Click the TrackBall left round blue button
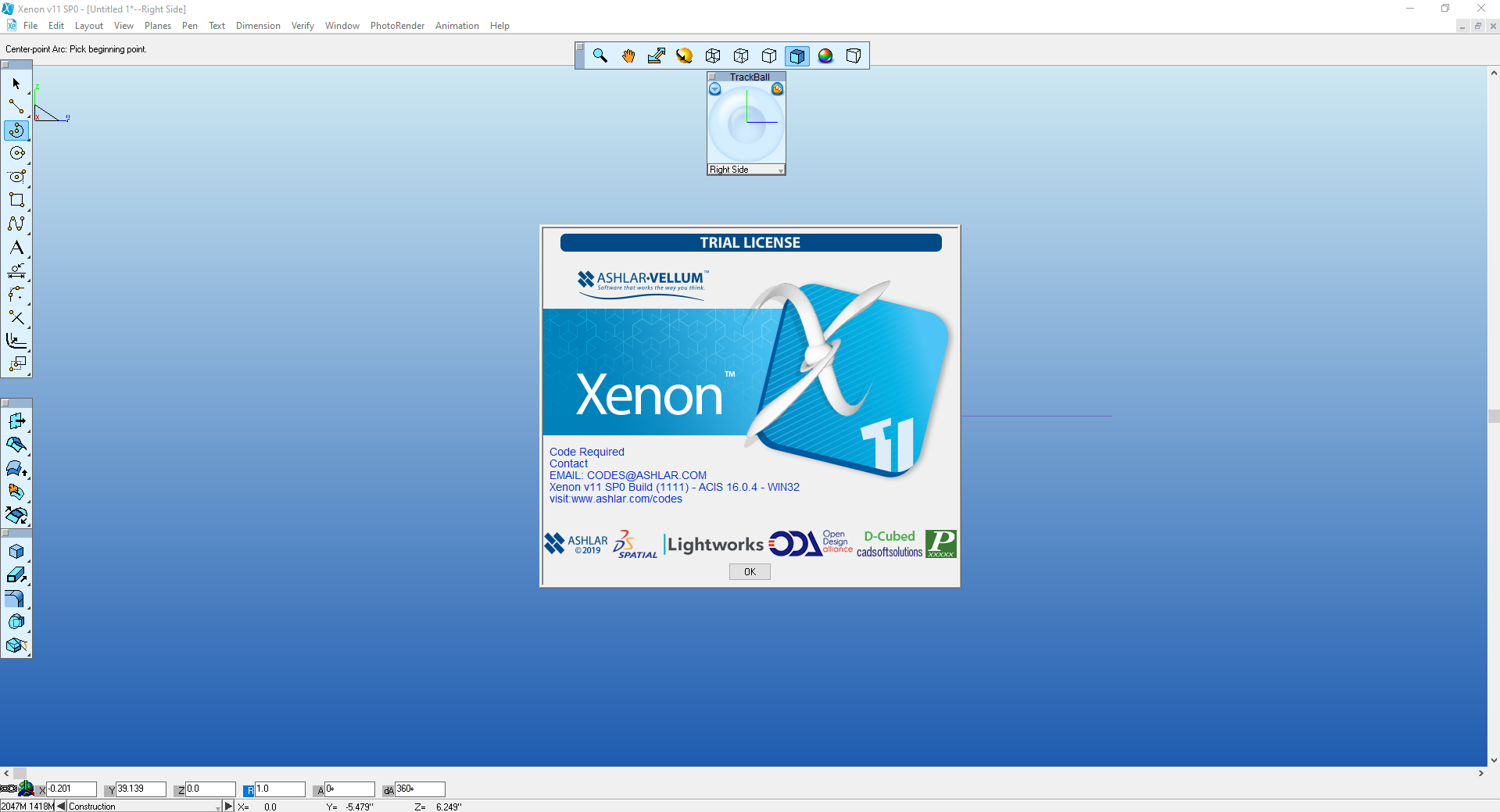This screenshot has height=812, width=1500. (714, 89)
